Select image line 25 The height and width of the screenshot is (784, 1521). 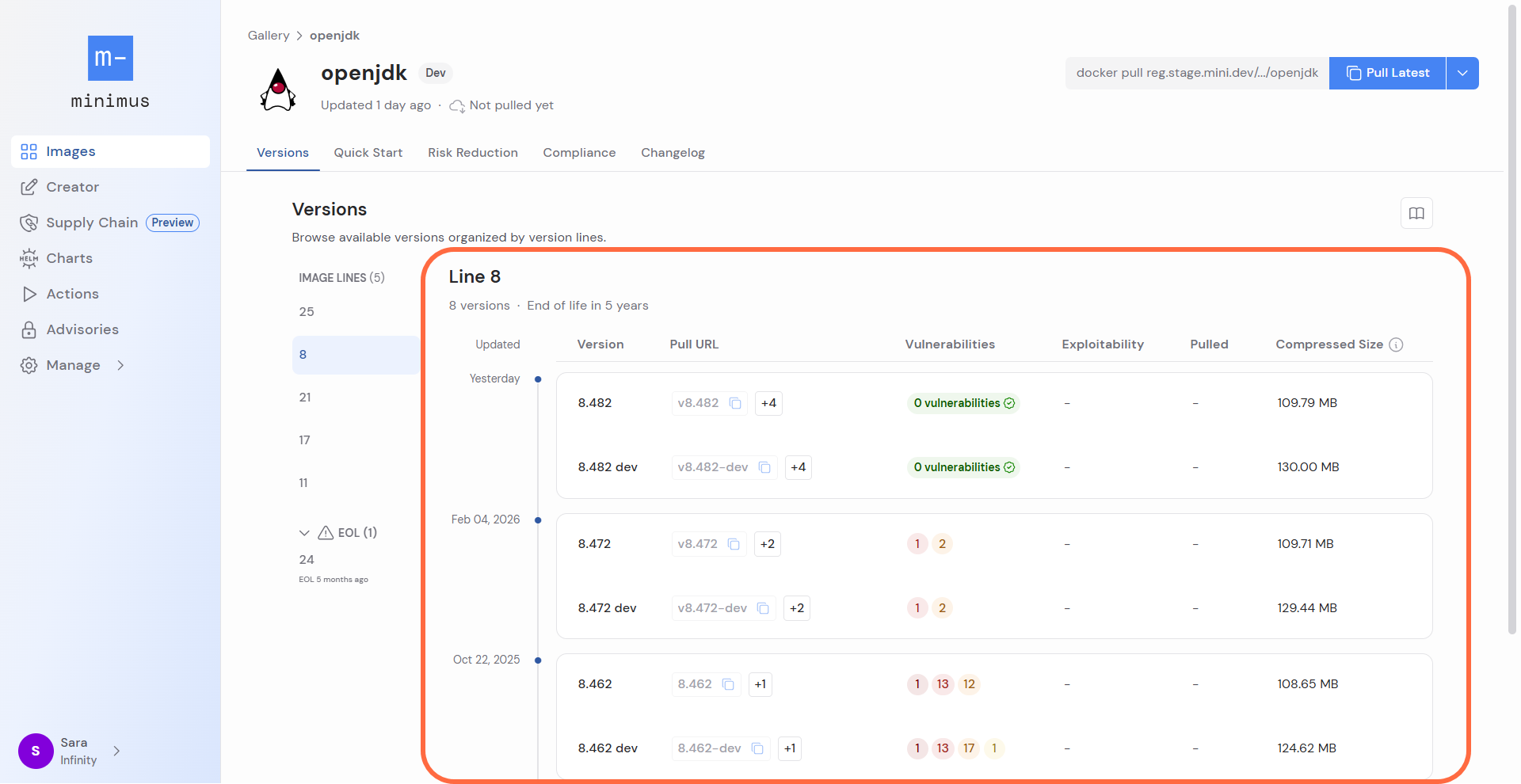click(356, 312)
